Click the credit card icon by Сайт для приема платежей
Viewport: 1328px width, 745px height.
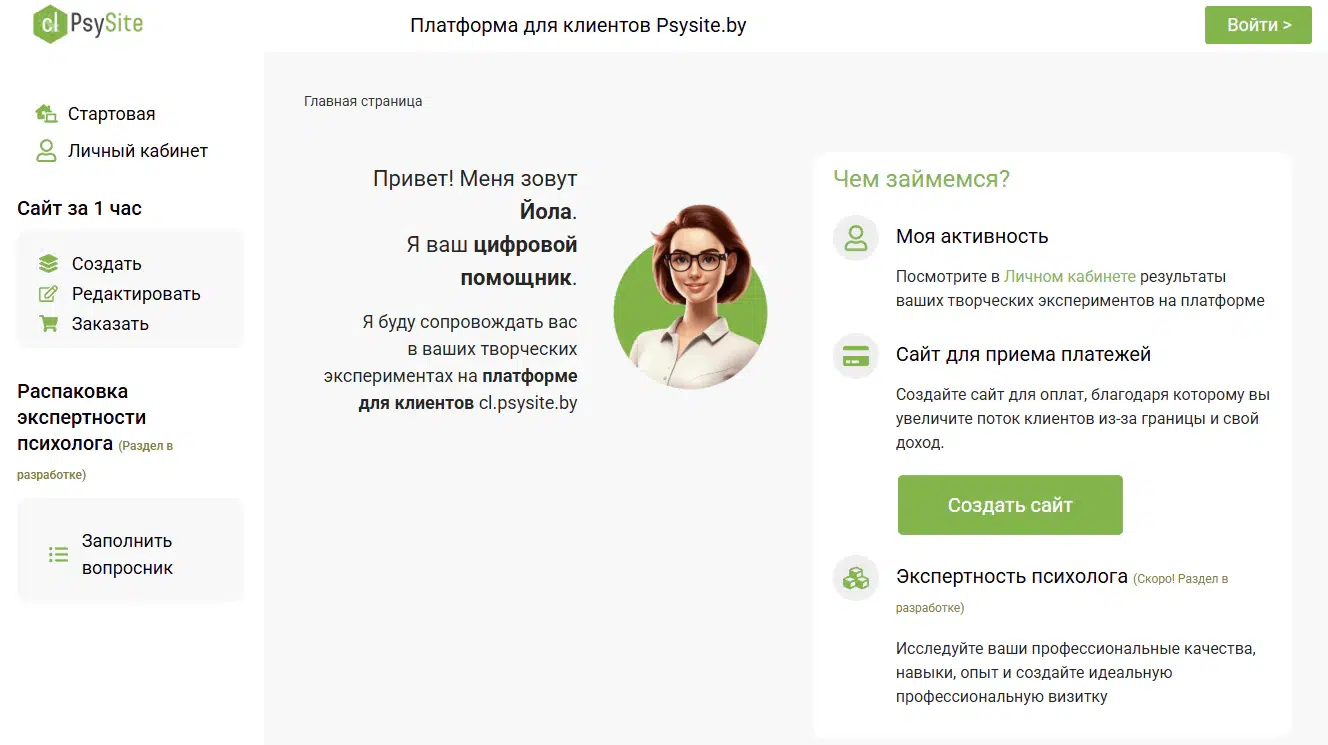click(x=856, y=356)
